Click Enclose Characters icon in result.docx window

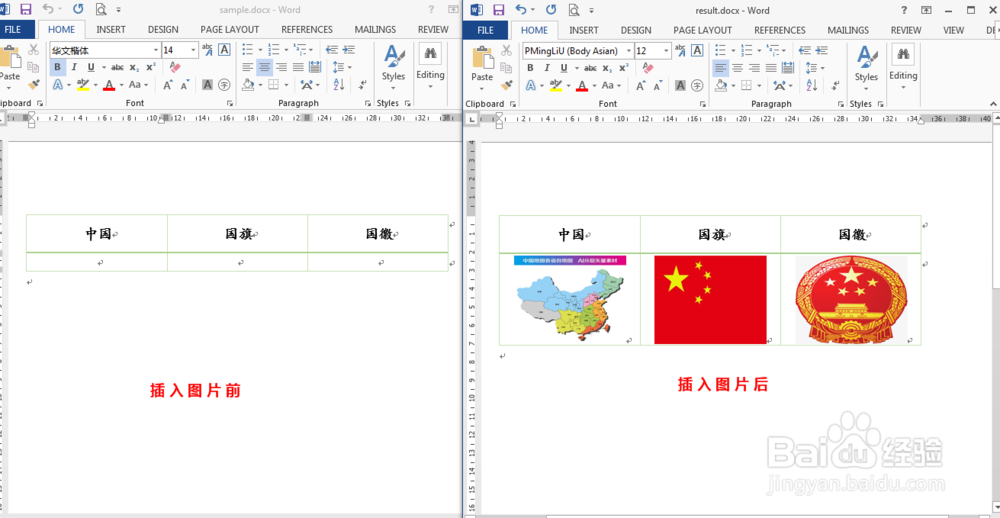tap(698, 85)
